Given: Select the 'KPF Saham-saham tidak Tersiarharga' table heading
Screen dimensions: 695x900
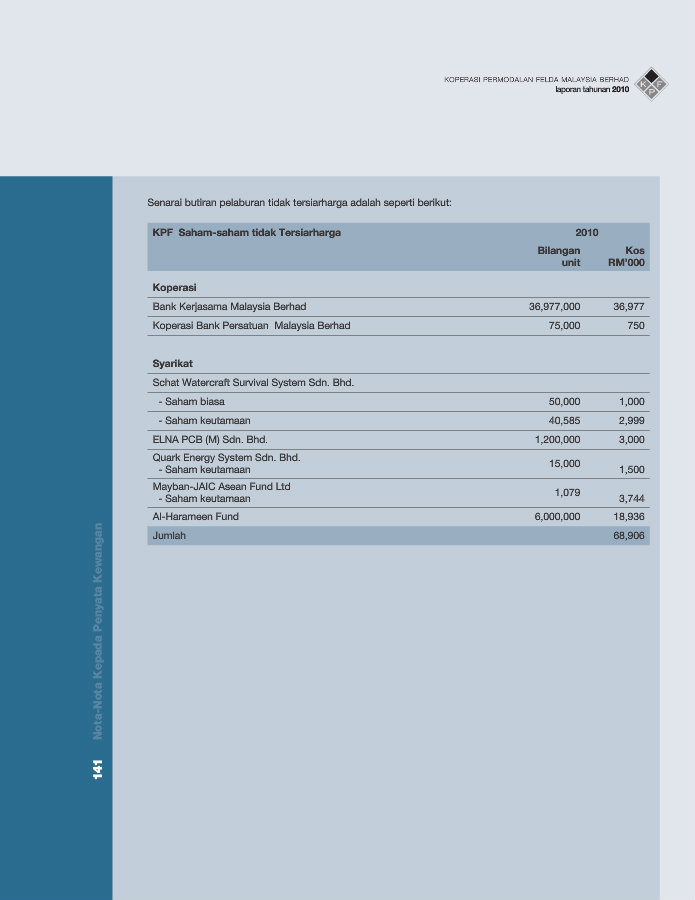Looking at the screenshot, I should 246,232.
